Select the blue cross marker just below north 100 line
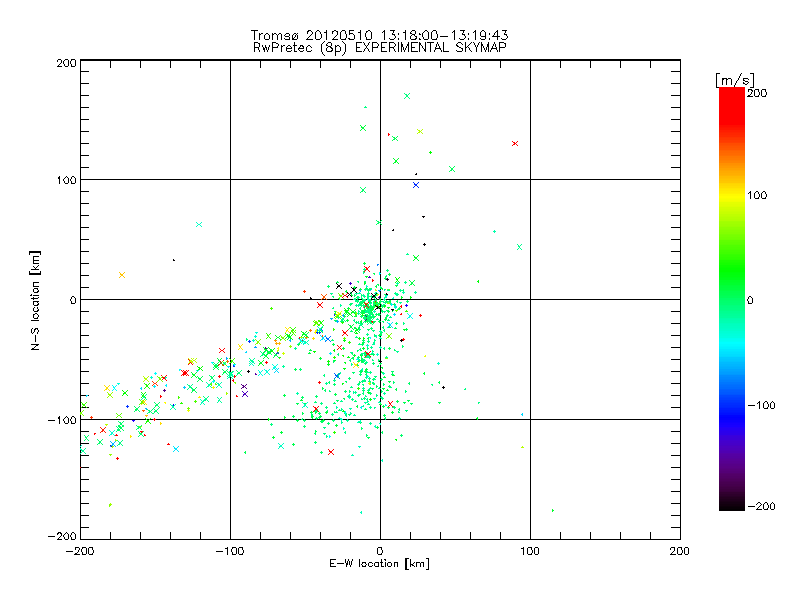This screenshot has width=800, height=600. coord(416,184)
